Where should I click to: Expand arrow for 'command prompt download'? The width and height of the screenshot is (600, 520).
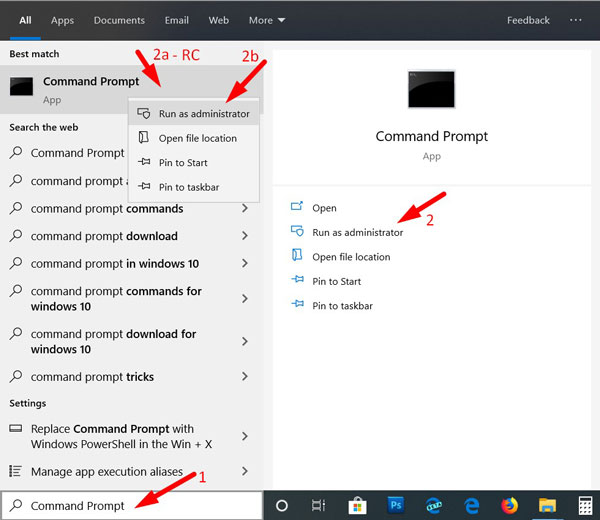click(245, 236)
